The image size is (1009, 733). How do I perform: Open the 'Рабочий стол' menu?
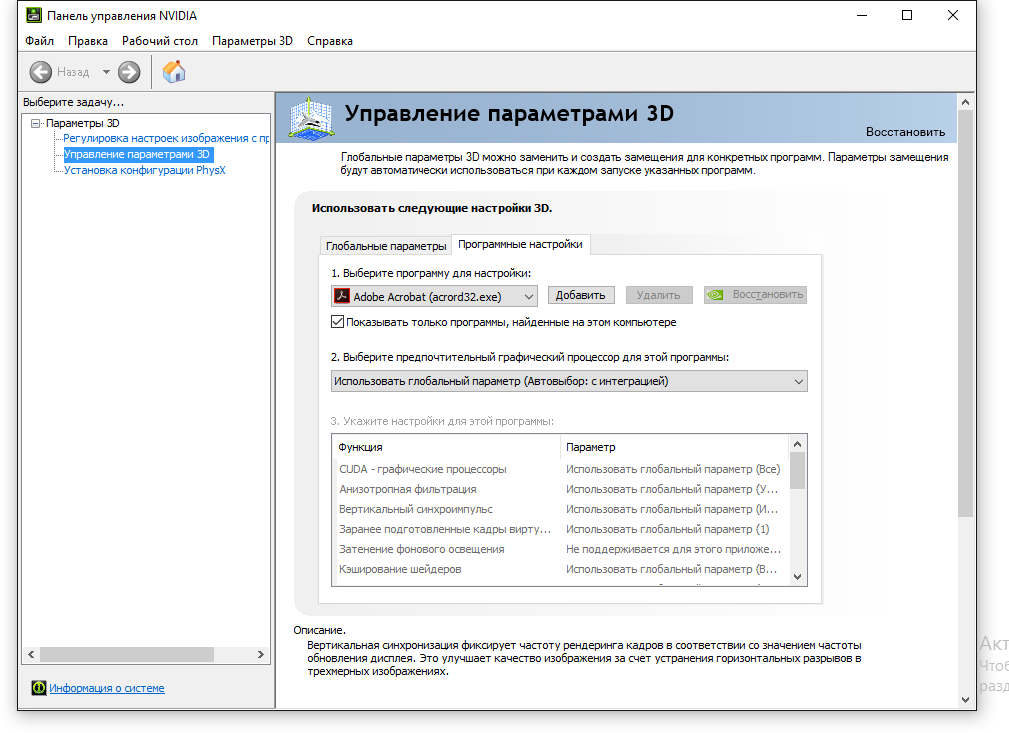pyautogui.click(x=159, y=41)
